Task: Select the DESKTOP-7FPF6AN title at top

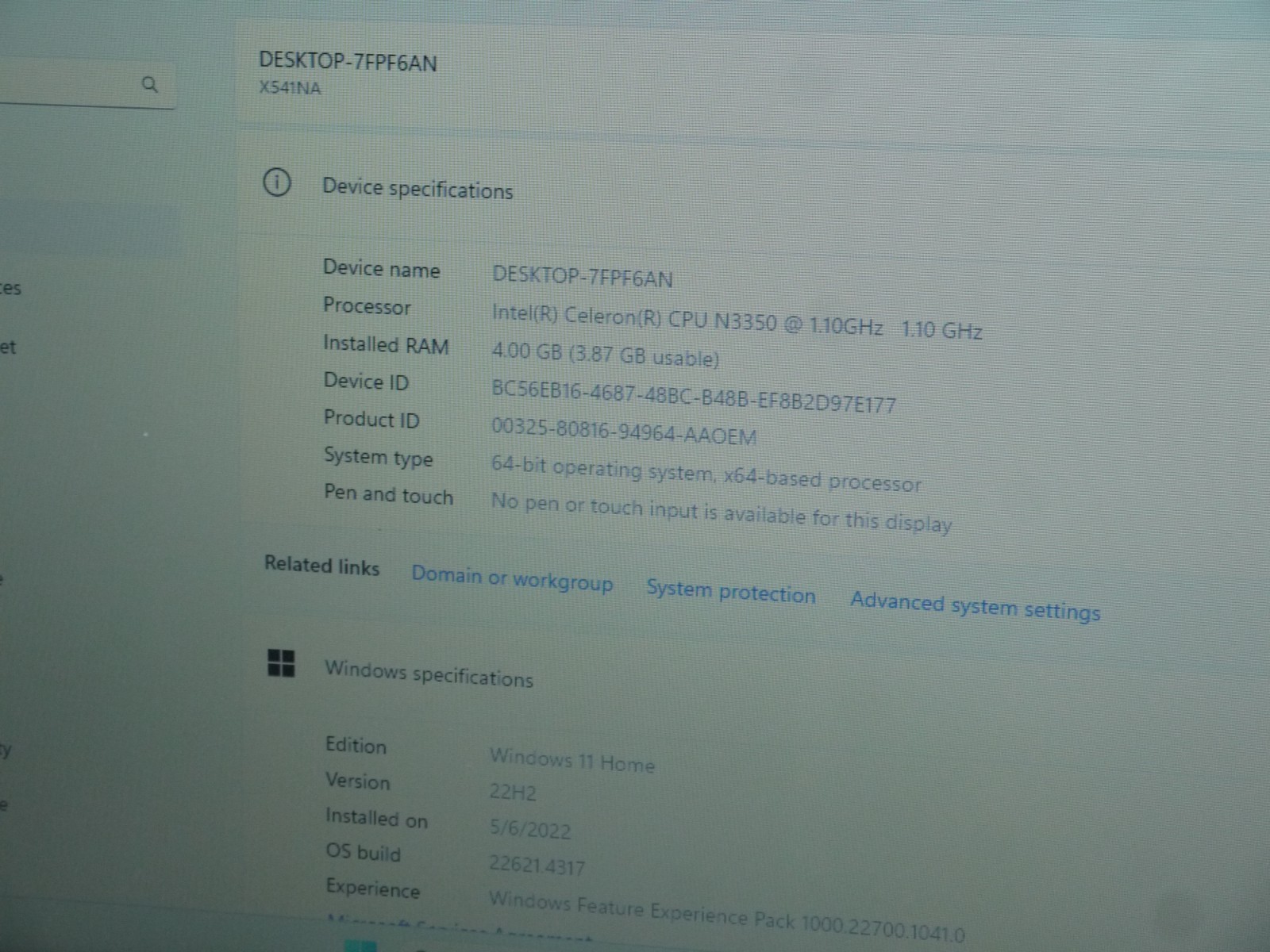Action: click(348, 62)
